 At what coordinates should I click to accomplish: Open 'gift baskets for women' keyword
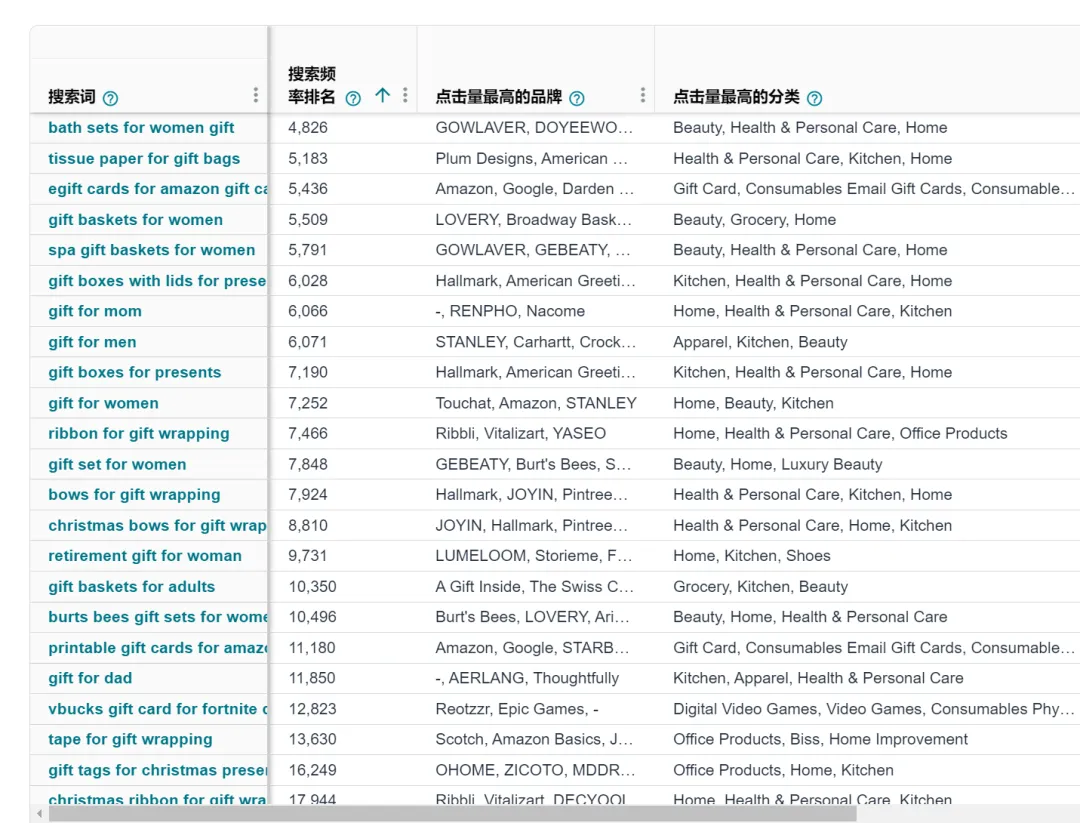point(136,220)
